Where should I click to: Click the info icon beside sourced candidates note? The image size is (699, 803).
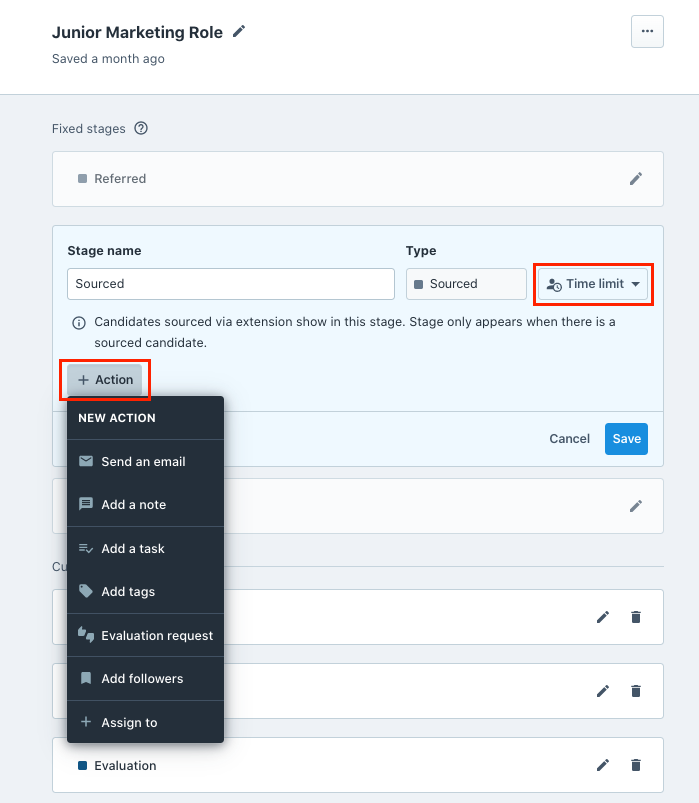click(x=78, y=323)
